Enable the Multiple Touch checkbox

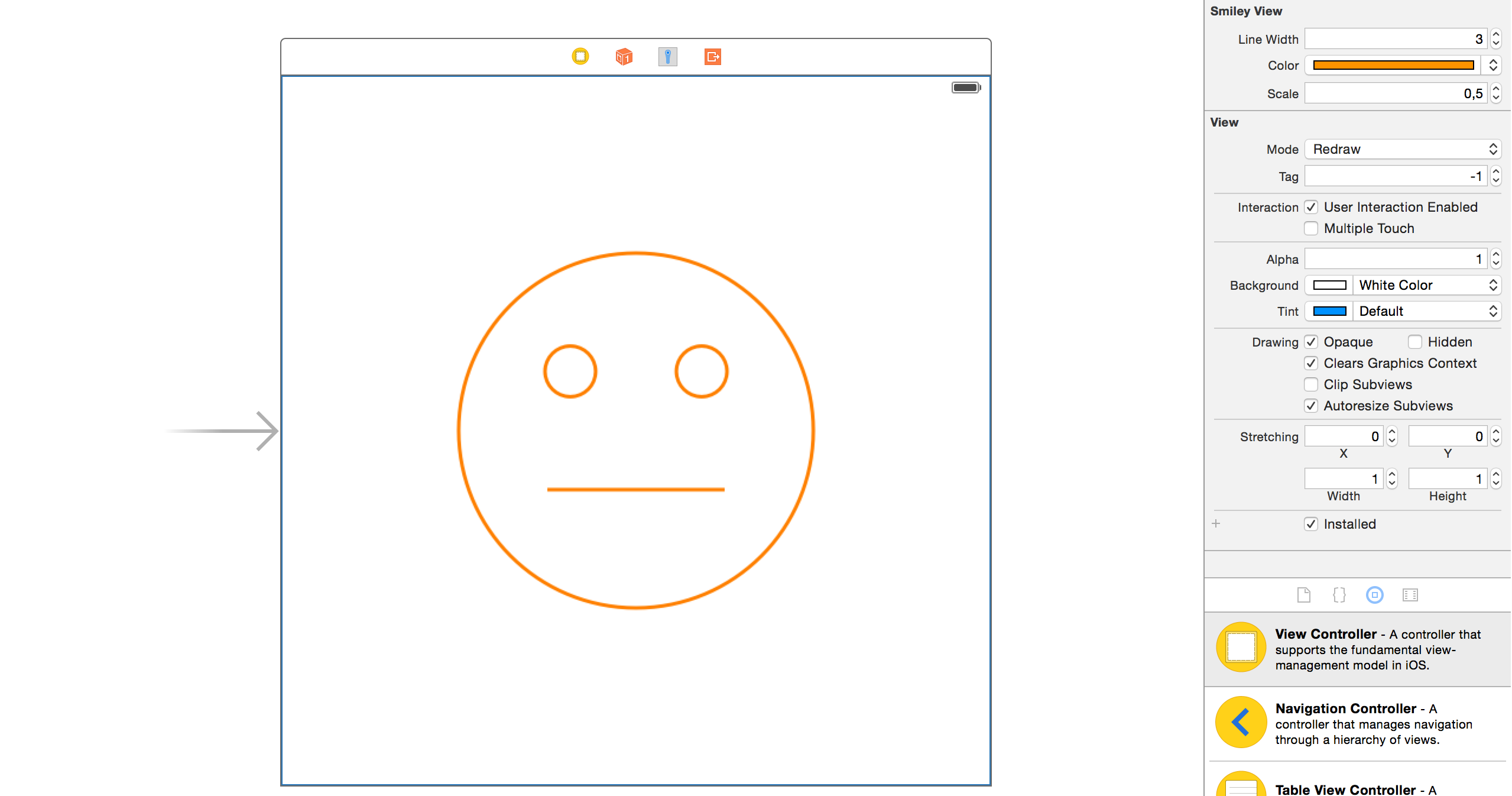[1311, 228]
